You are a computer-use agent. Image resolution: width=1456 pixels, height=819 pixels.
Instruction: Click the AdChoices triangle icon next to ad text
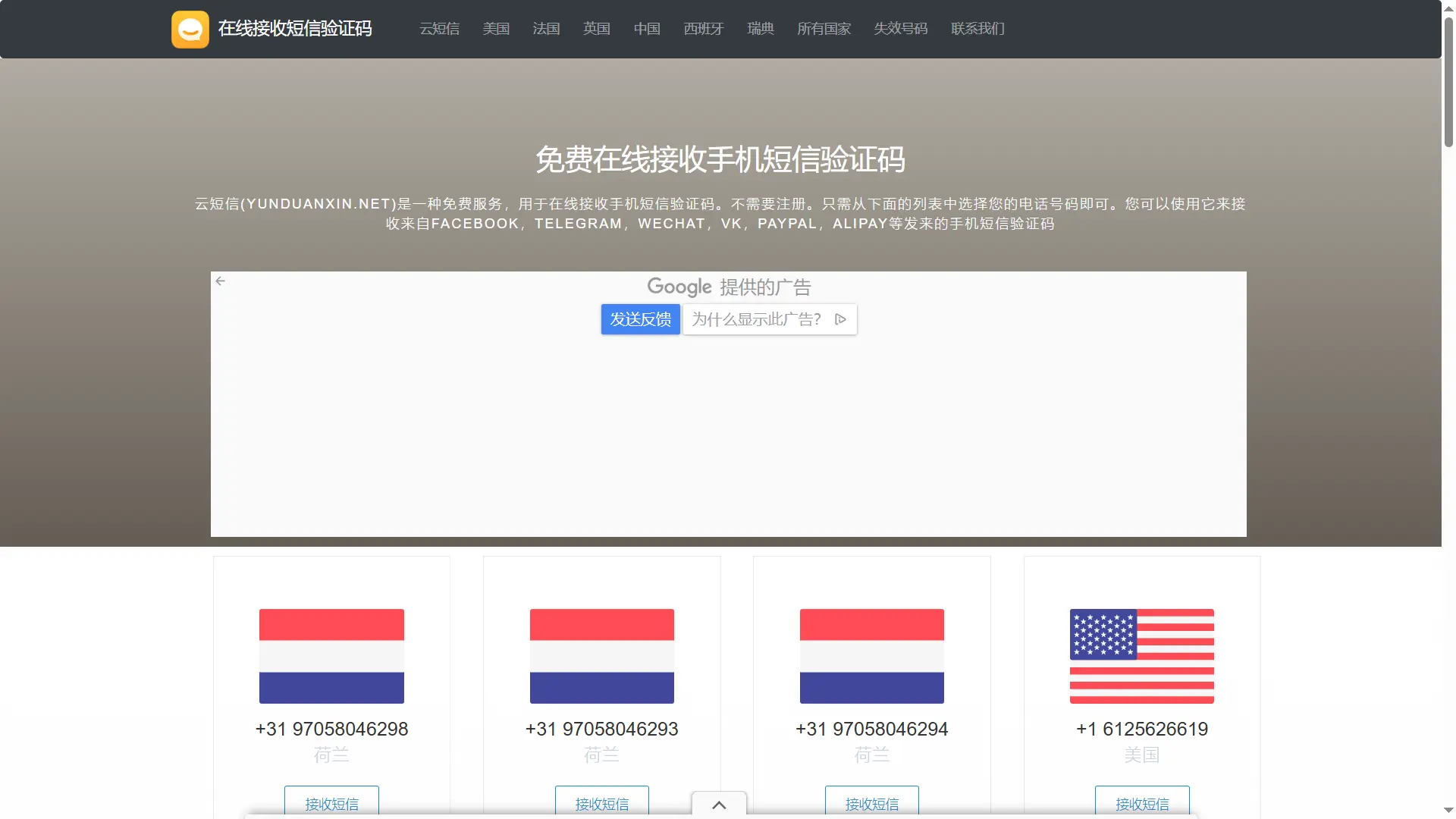coord(840,319)
